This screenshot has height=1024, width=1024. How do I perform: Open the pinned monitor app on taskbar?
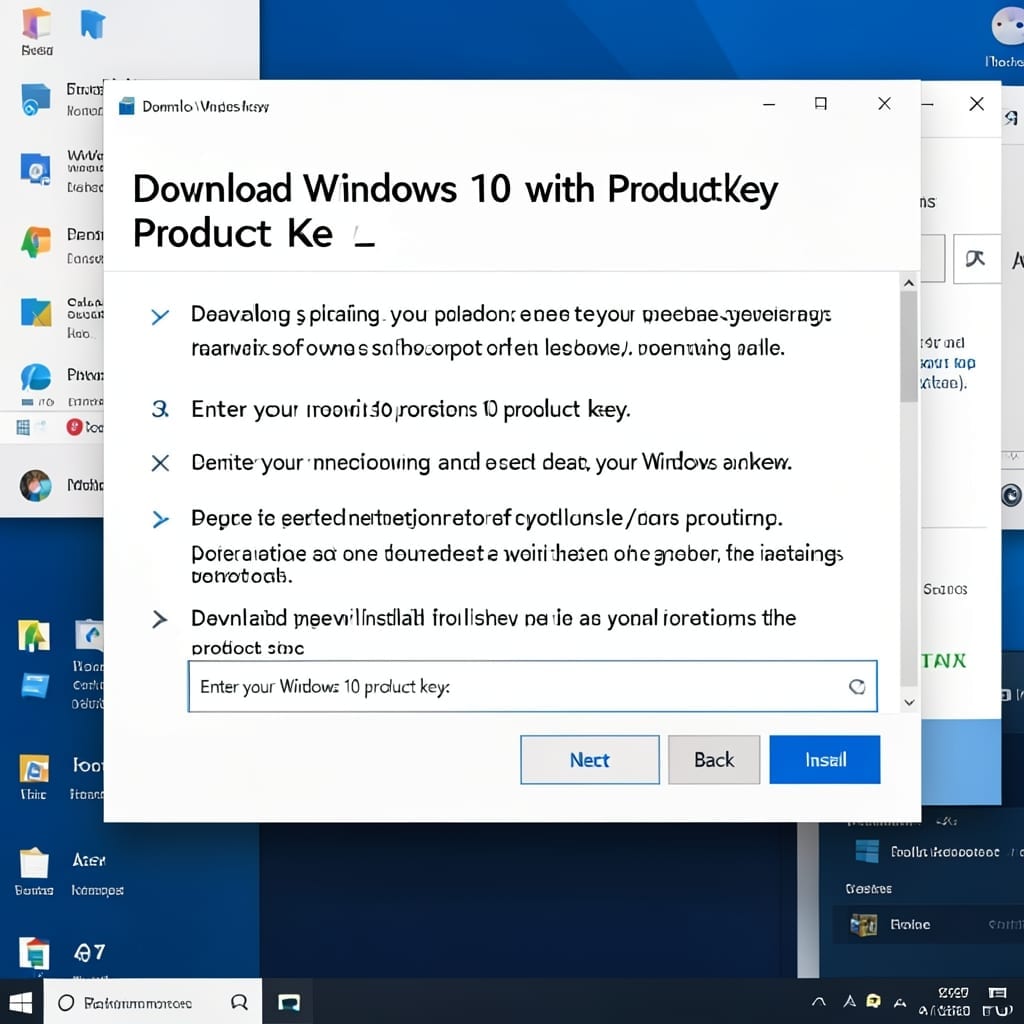pyautogui.click(x=288, y=1002)
